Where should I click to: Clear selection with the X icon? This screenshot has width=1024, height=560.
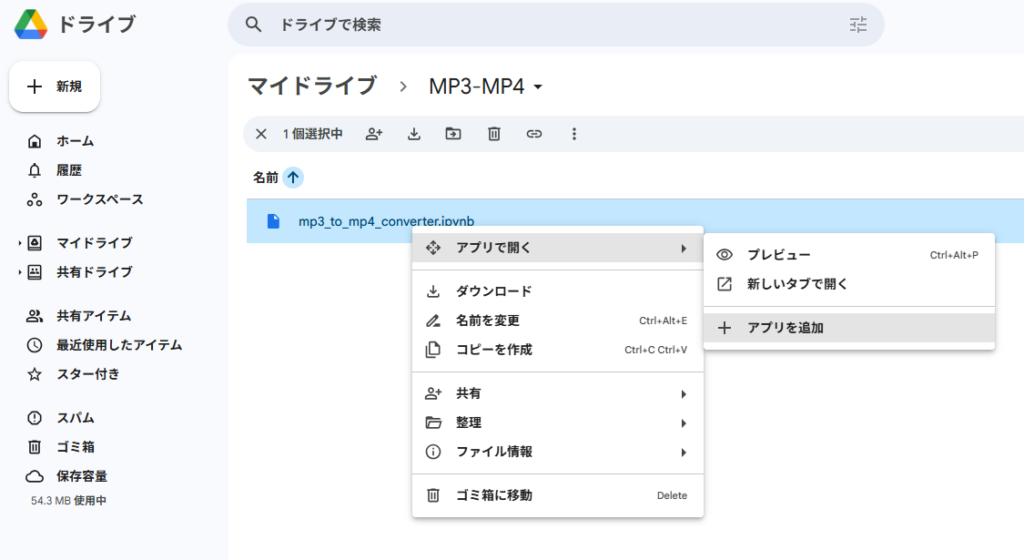tap(261, 134)
